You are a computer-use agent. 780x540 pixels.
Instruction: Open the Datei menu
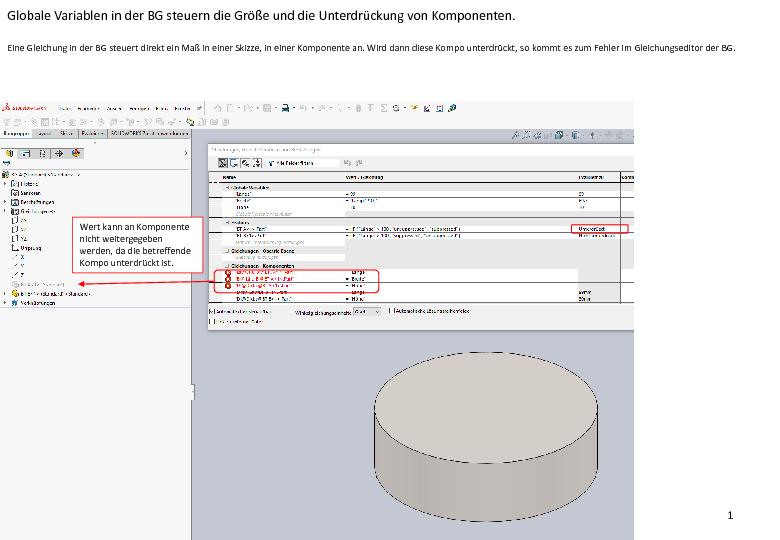(x=65, y=108)
